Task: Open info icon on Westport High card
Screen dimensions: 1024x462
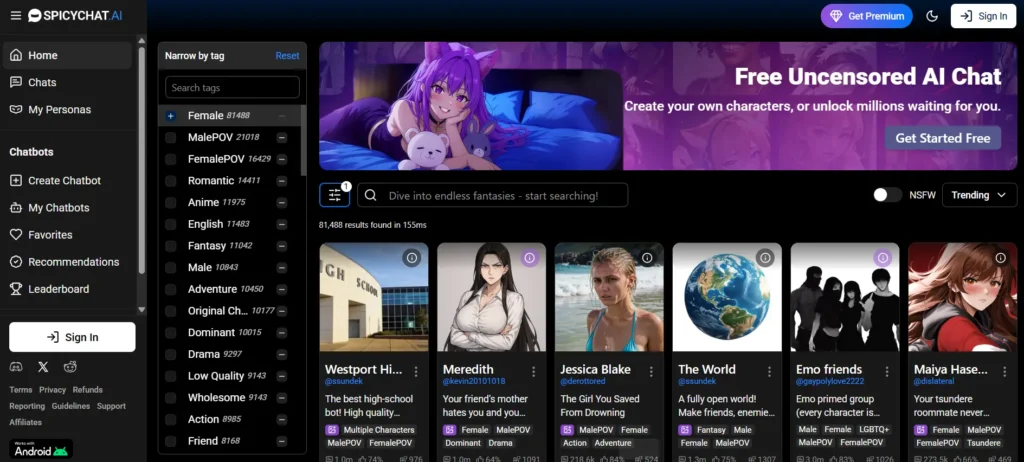Action: click(x=411, y=258)
